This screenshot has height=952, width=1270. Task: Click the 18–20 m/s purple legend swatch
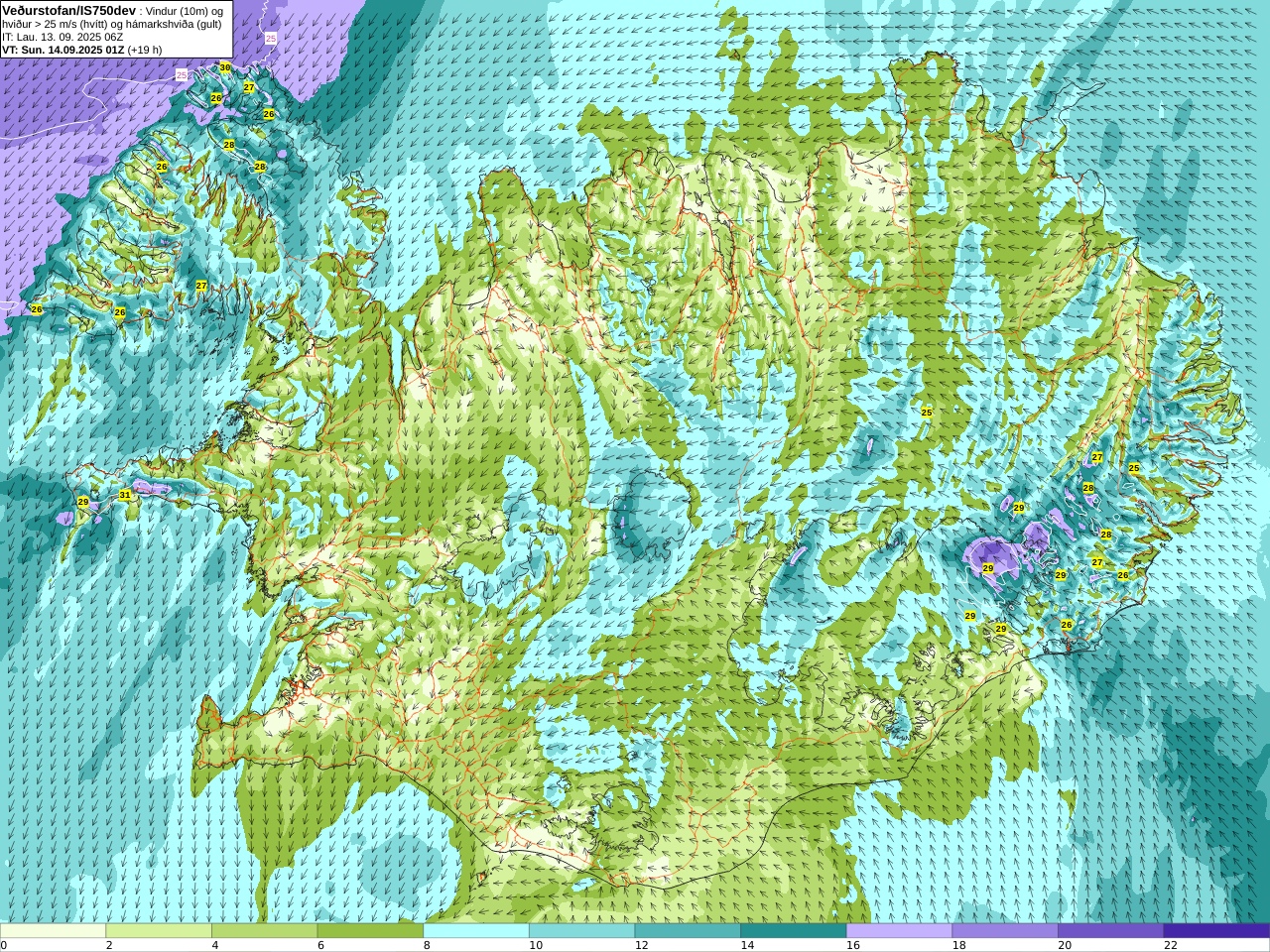[x=1005, y=930]
